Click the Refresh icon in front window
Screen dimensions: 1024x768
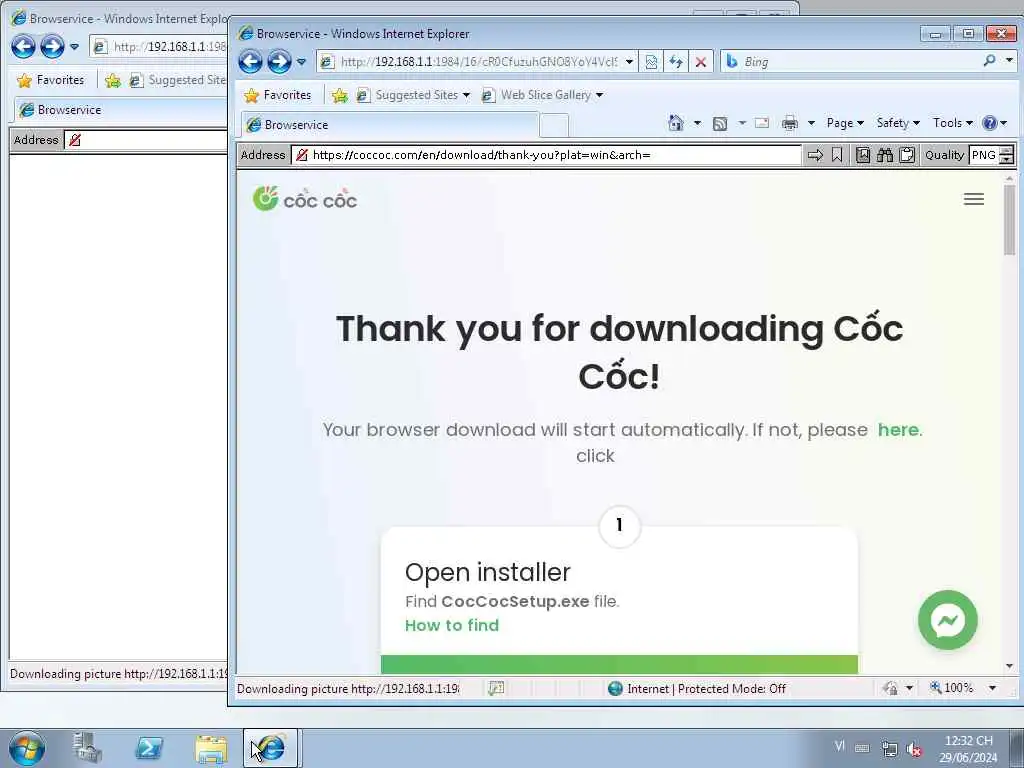point(676,62)
